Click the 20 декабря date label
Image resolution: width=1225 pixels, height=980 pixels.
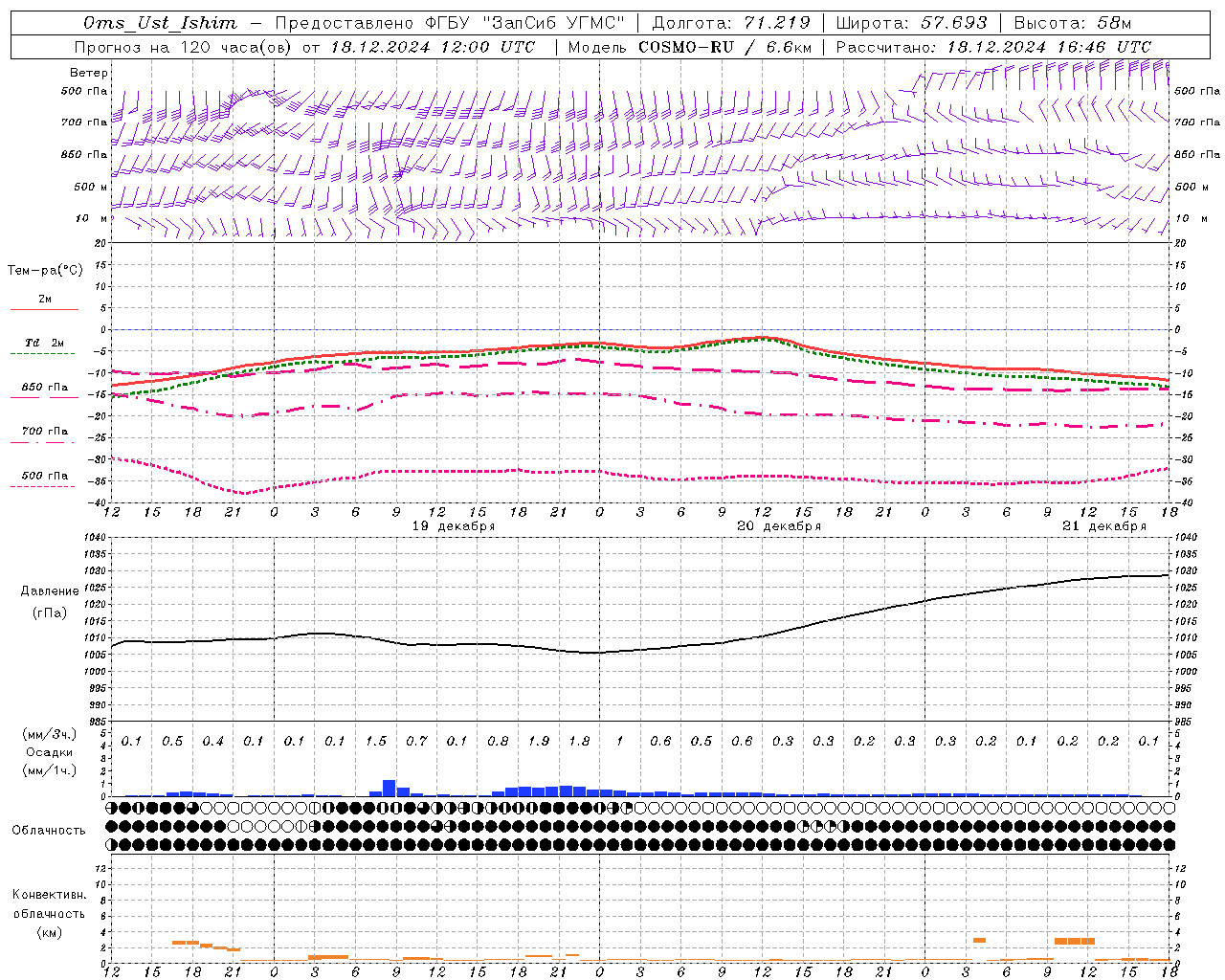point(779,526)
